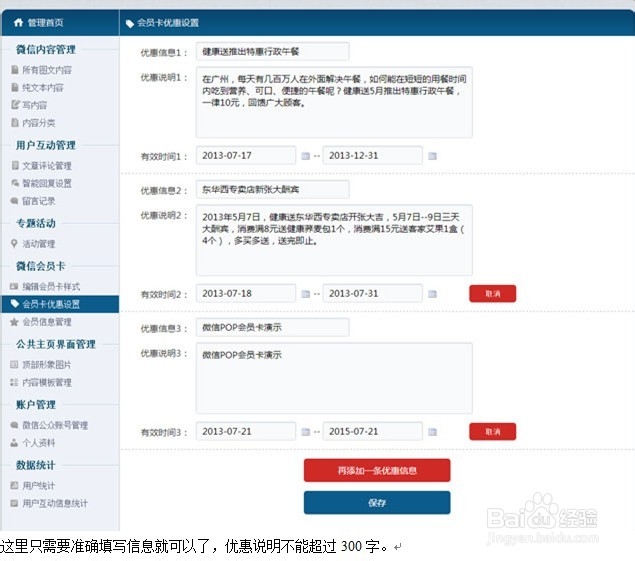This screenshot has width=635, height=561.
Task: Click the chart icon beside 用户统计
Action: 14,485
